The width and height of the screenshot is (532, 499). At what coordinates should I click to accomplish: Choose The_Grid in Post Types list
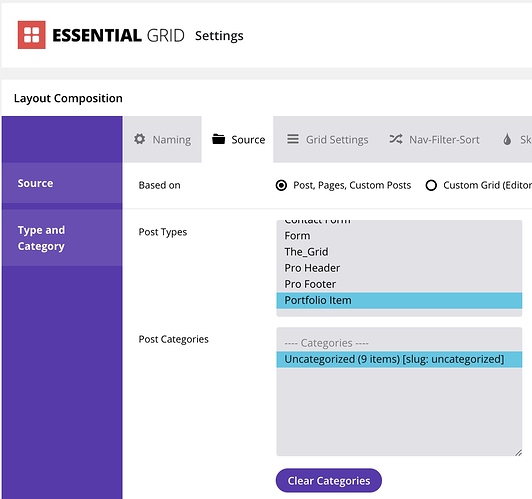pos(399,252)
